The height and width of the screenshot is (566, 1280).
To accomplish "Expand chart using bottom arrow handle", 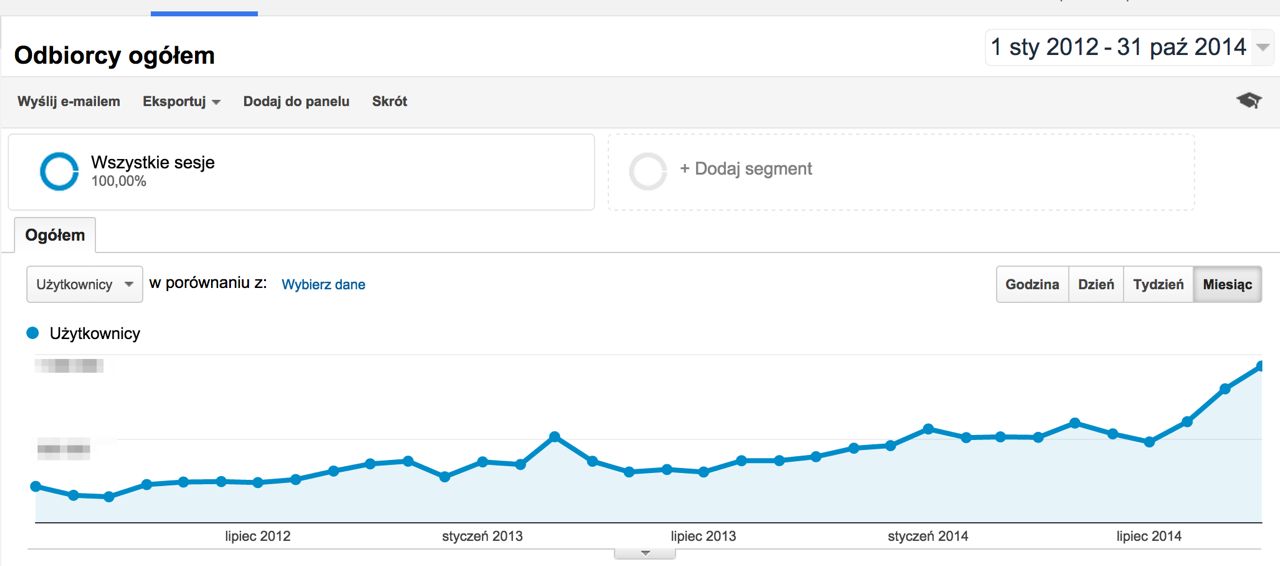I will pyautogui.click(x=645, y=552).
